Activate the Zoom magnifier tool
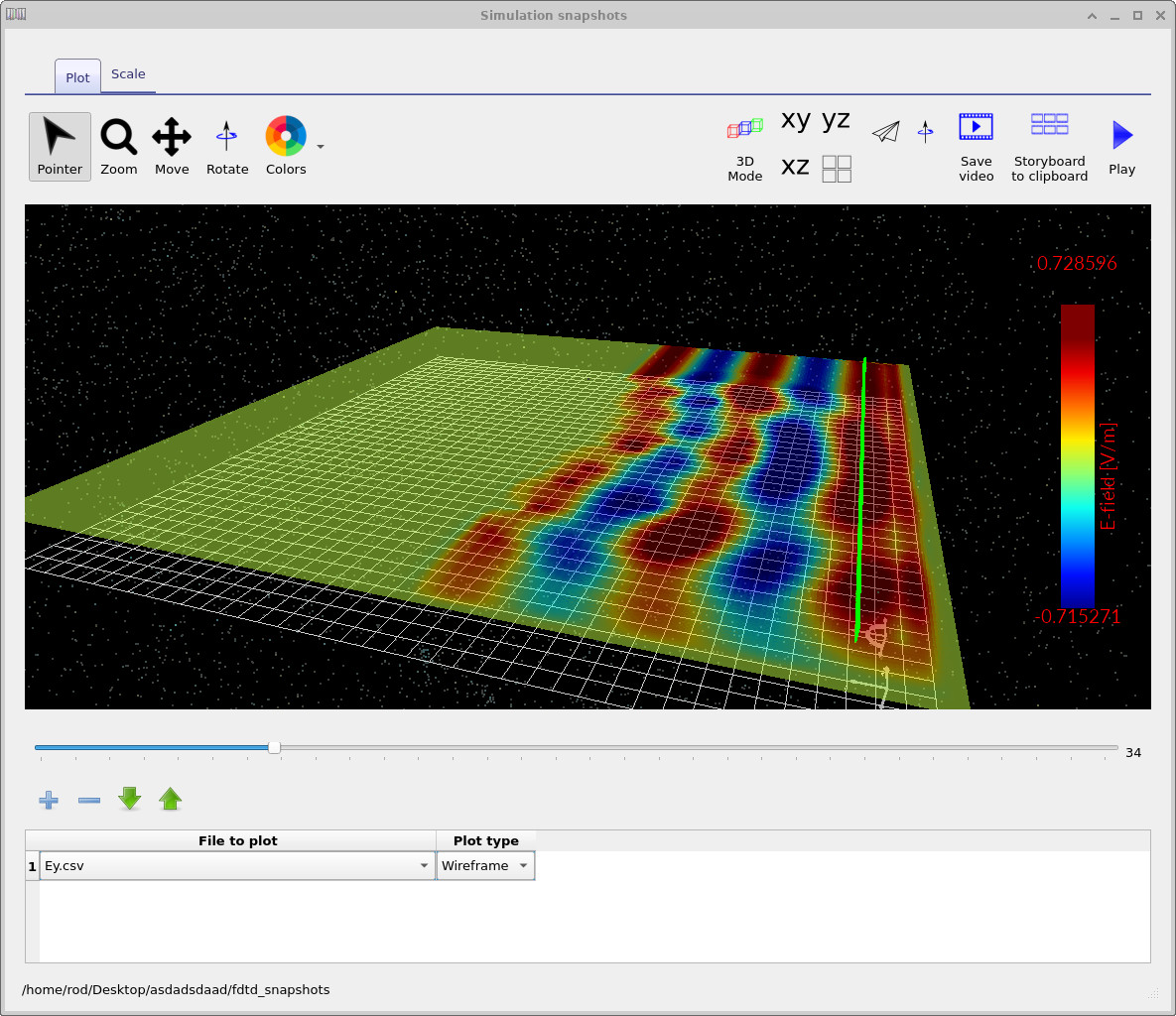 click(x=118, y=147)
